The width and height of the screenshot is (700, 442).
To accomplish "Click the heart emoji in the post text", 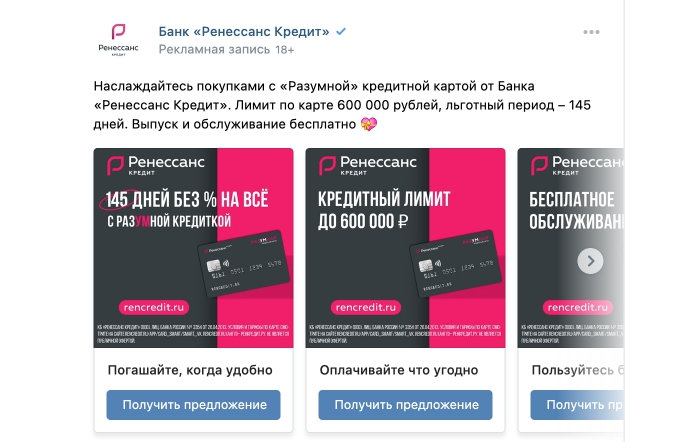I will [x=369, y=124].
